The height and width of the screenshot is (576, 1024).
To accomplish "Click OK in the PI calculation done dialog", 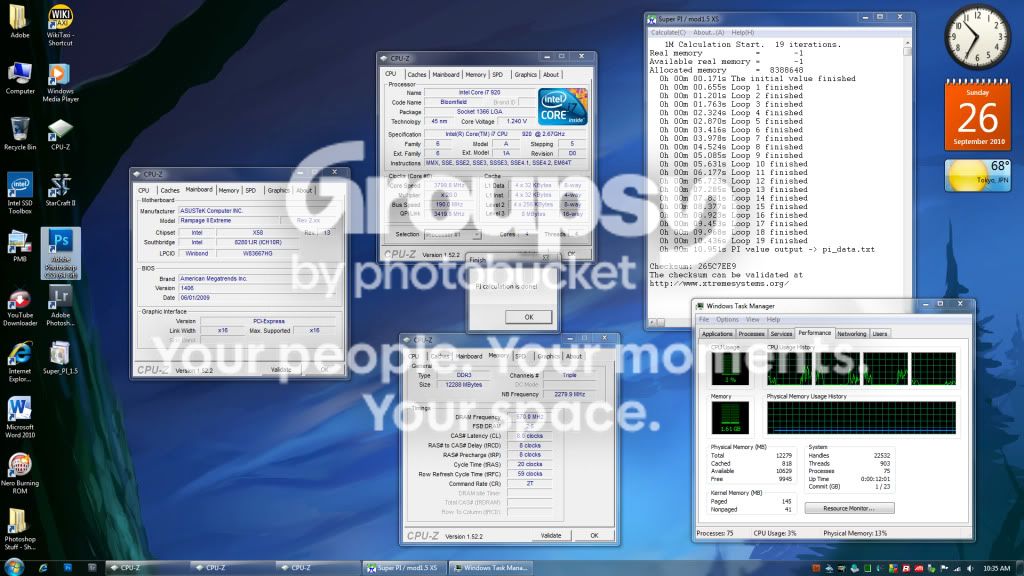I will (528, 317).
